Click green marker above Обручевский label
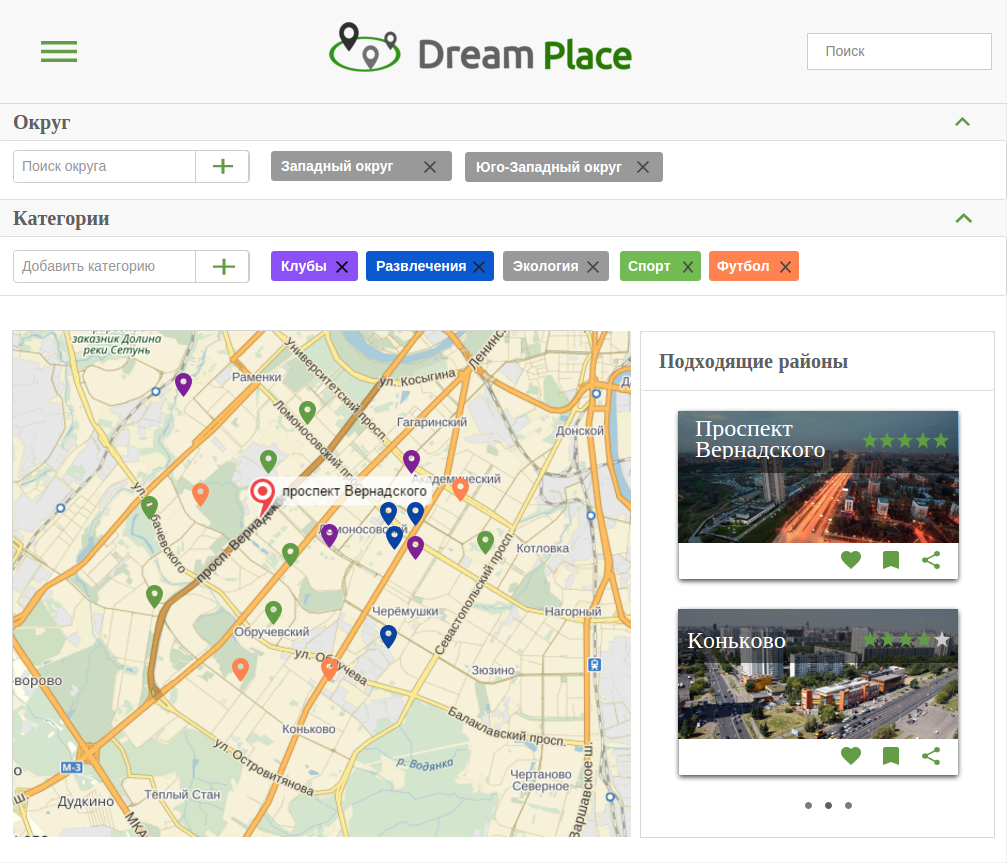Image resolution: width=1007 pixels, height=863 pixels. [274, 612]
